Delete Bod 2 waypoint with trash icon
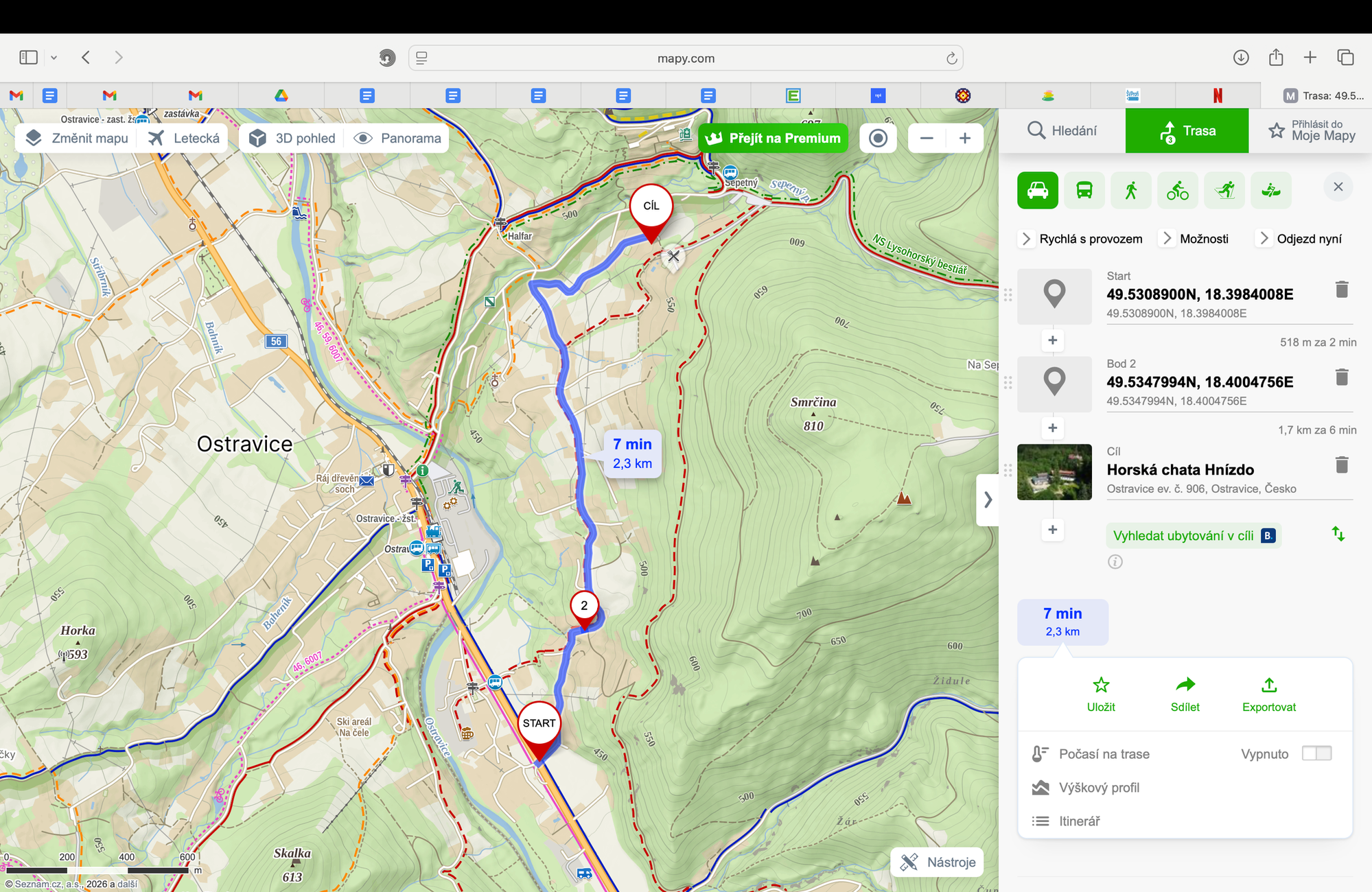Image resolution: width=1372 pixels, height=892 pixels. 1342,377
